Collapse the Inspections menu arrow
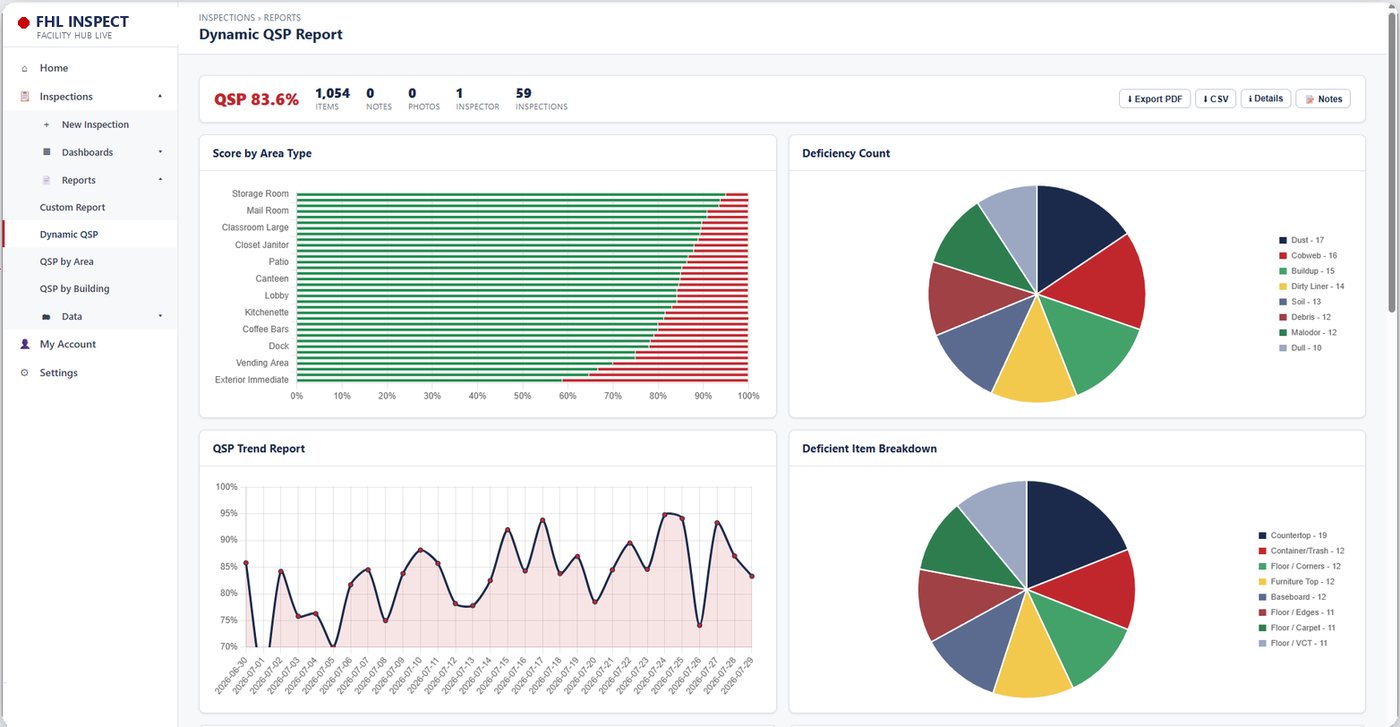Viewport: 1400px width, 727px height. 160,97
